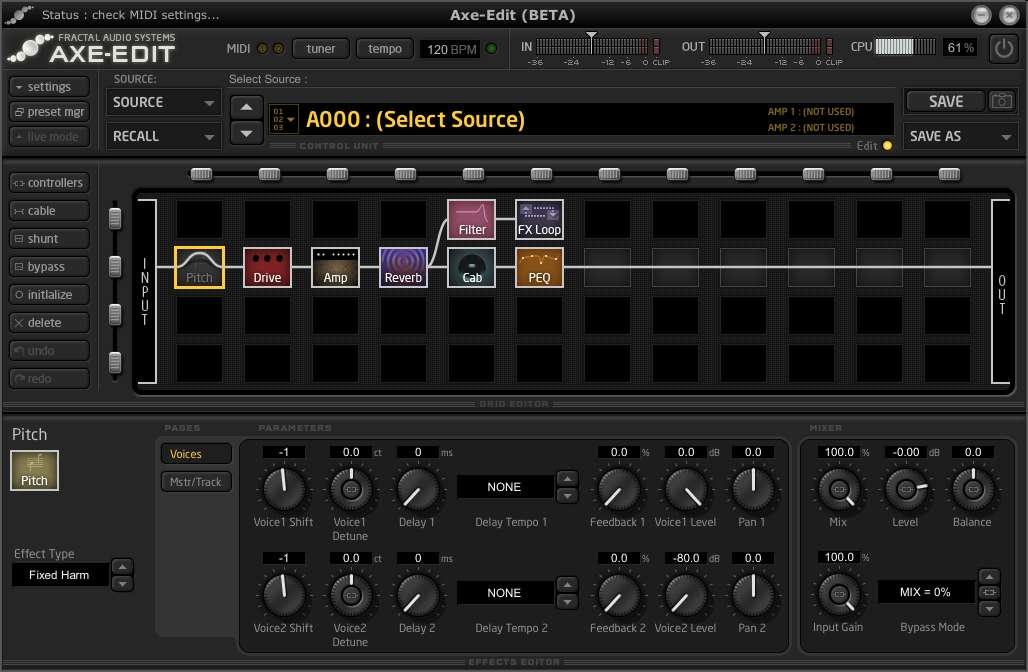Click the Voice1 Level knob
The height and width of the screenshot is (672, 1028).
[x=686, y=489]
